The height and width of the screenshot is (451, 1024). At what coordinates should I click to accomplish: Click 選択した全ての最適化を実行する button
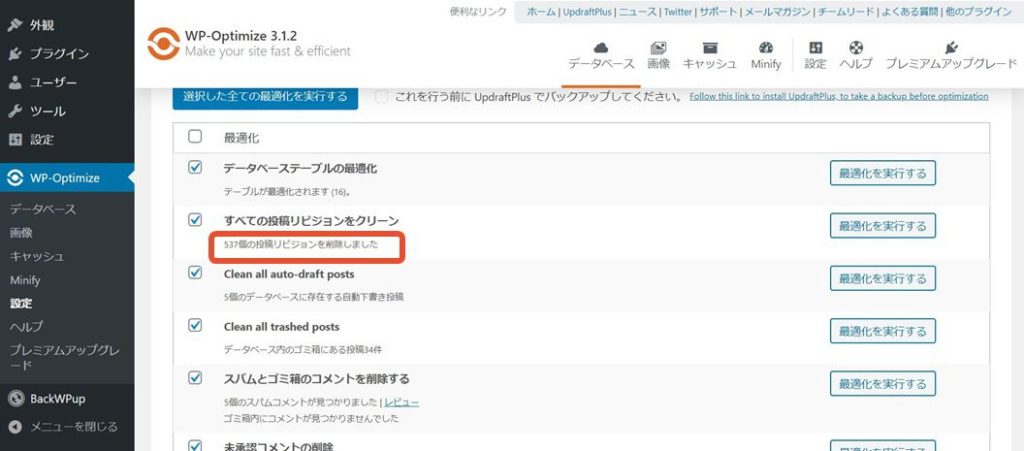coord(265,97)
